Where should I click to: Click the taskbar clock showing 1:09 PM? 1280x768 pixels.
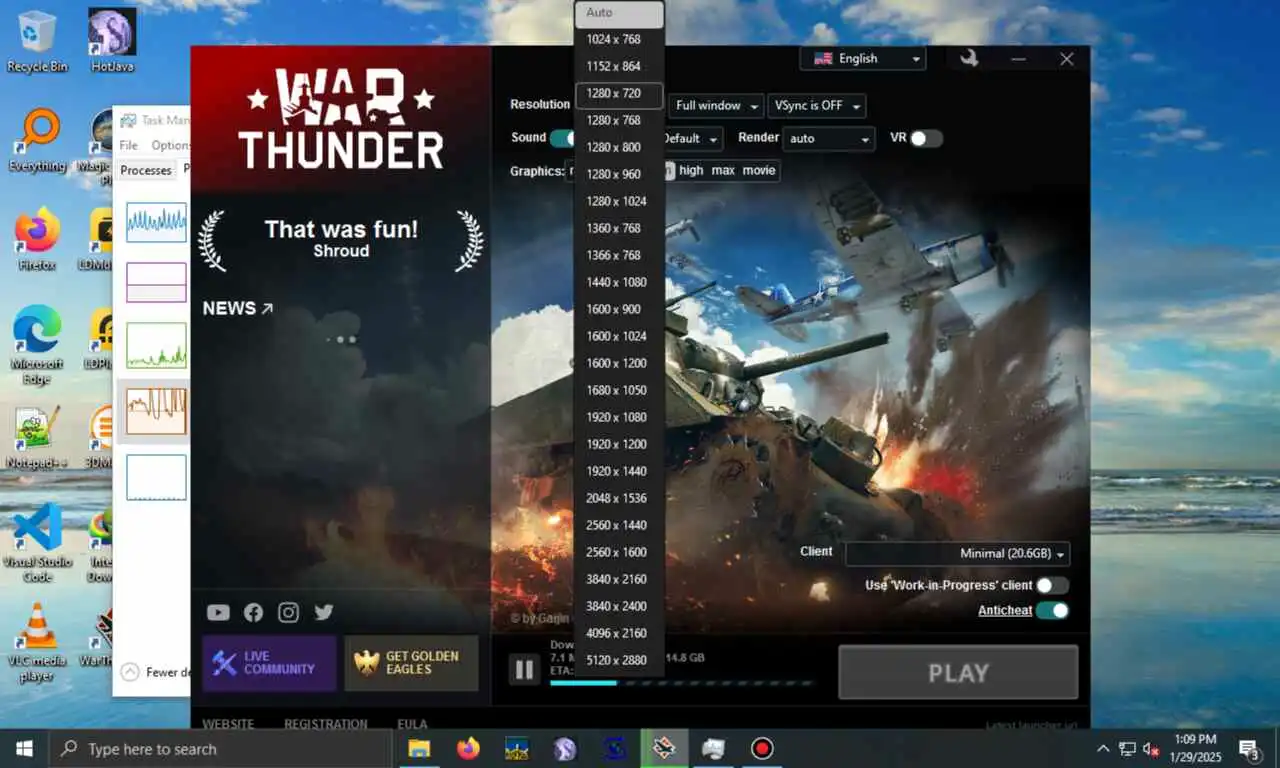1197,748
